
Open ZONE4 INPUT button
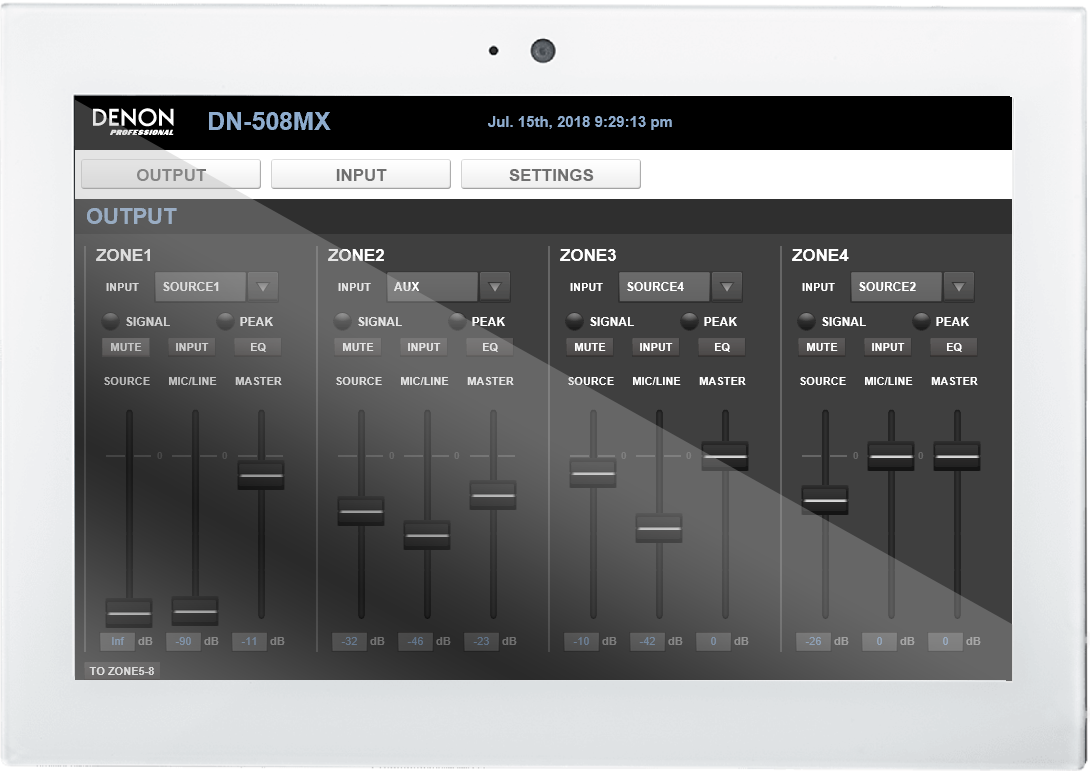[x=888, y=347]
